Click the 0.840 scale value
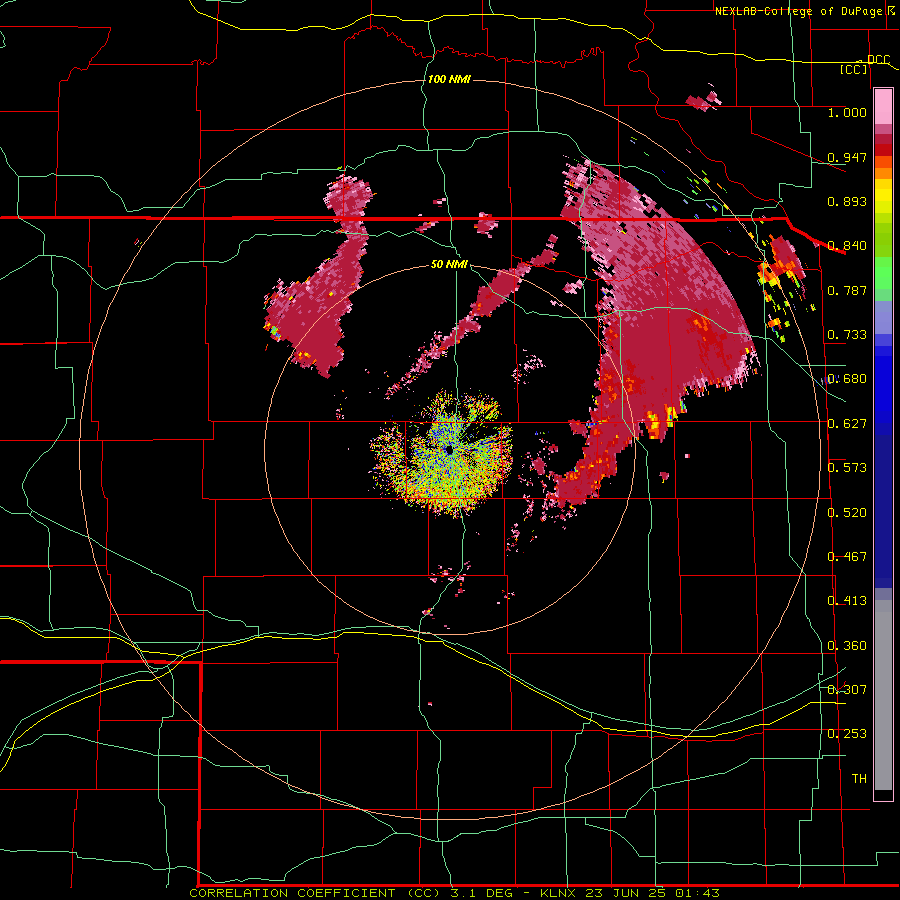This screenshot has width=900, height=900. click(847, 246)
